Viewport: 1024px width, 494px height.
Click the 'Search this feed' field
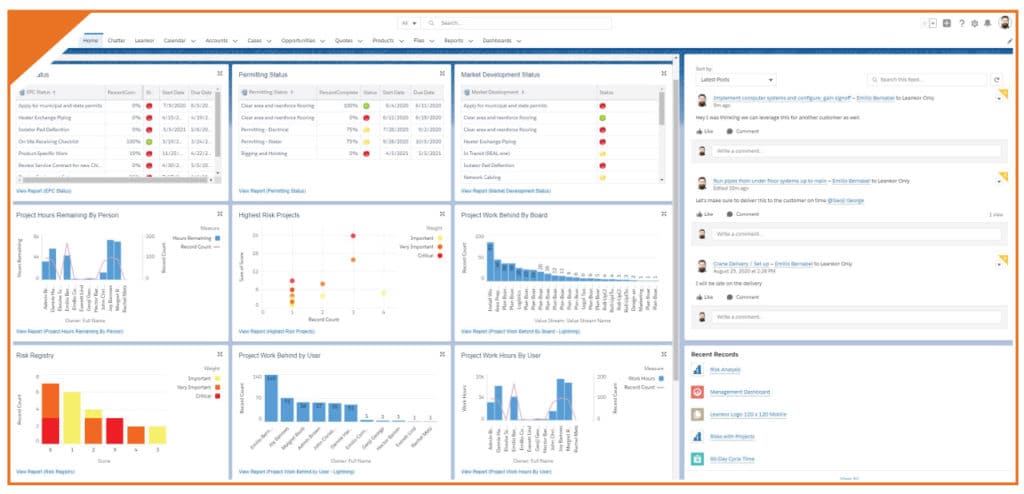(927, 80)
